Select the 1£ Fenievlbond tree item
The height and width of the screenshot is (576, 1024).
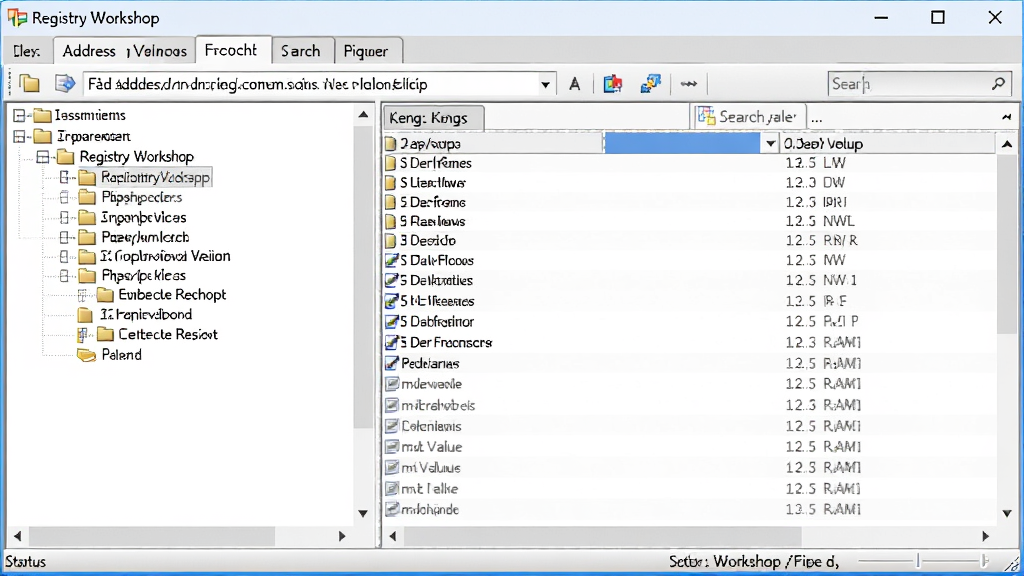pos(146,315)
